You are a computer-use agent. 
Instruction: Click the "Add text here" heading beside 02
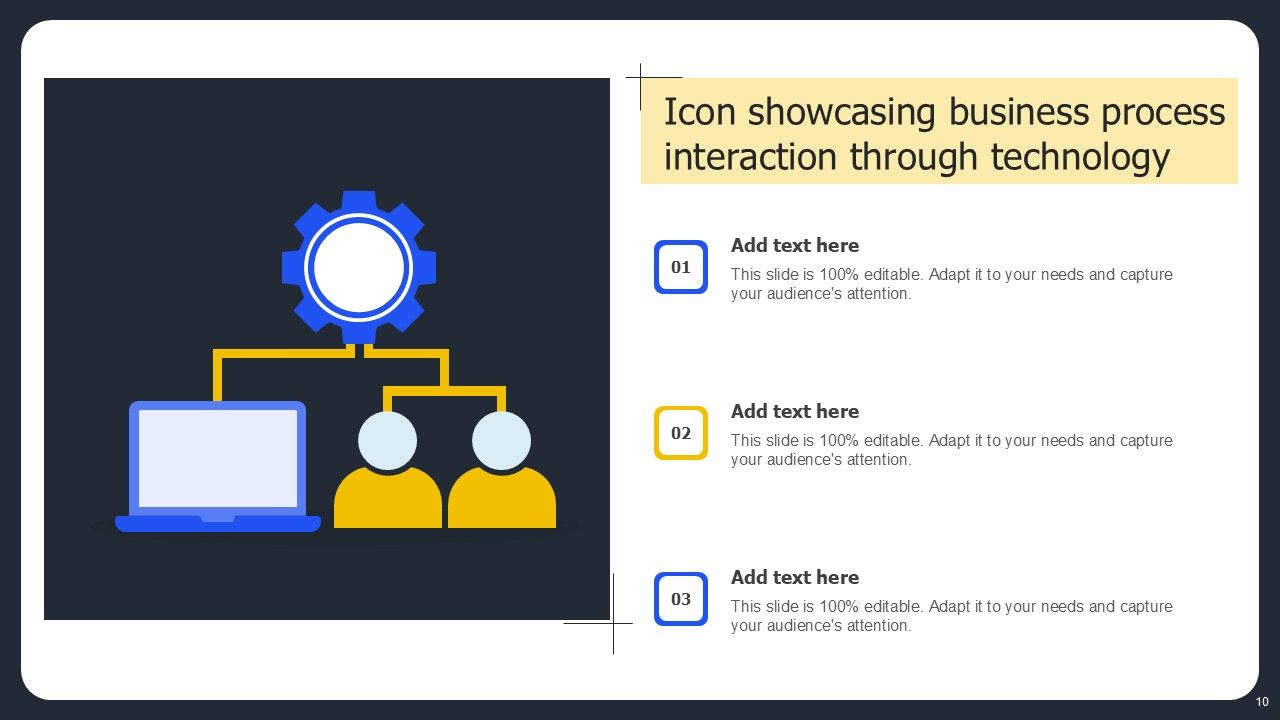coord(795,411)
